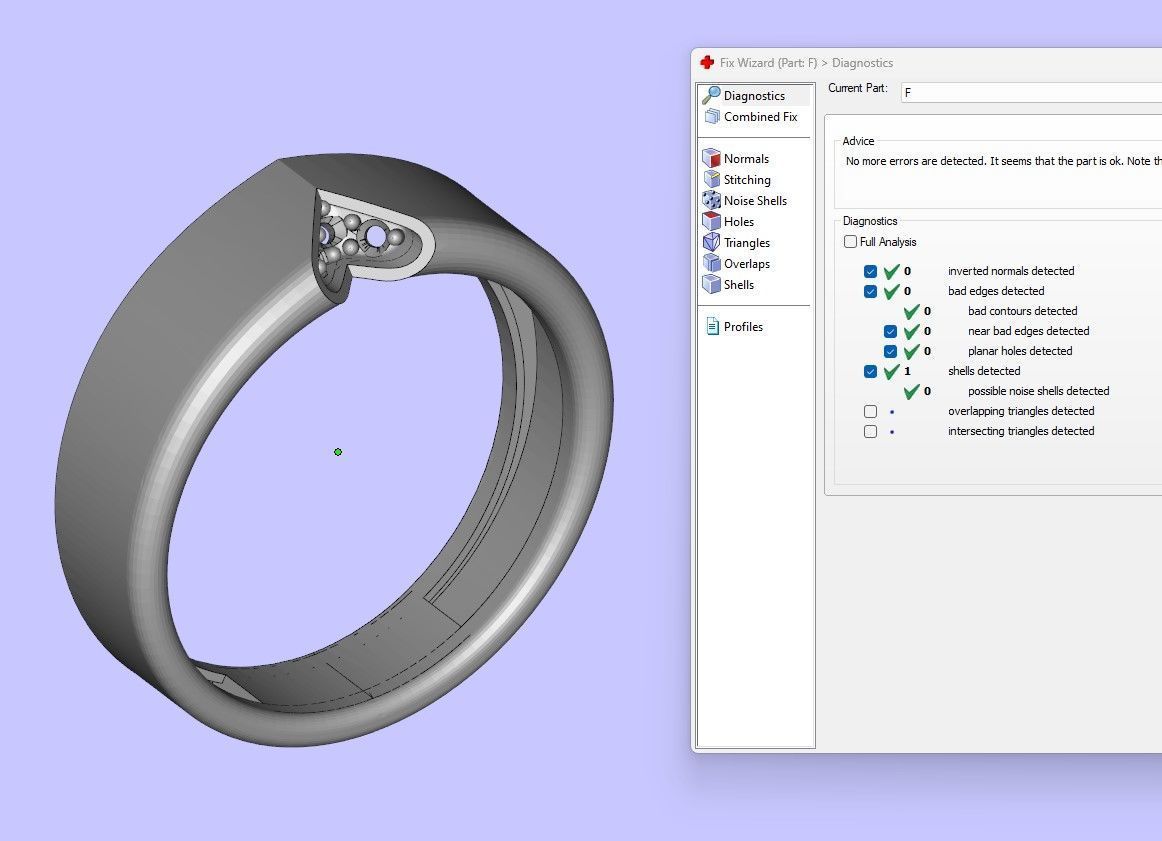Uncheck shells detected checkbox

[870, 371]
